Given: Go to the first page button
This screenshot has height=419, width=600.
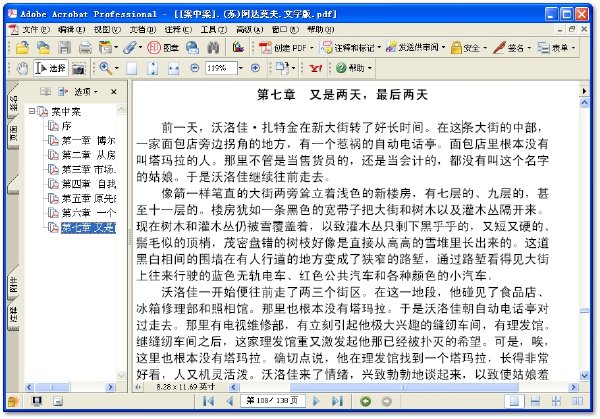Looking at the screenshot, I should tap(209, 401).
